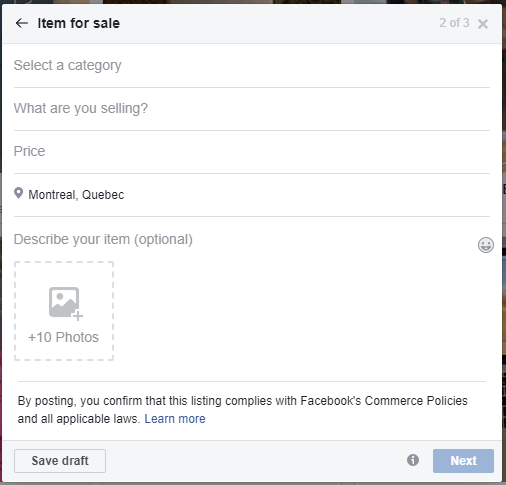Focus the 'What are you selling?' field
Image resolution: width=506 pixels, height=485 pixels.
pyautogui.click(x=252, y=109)
